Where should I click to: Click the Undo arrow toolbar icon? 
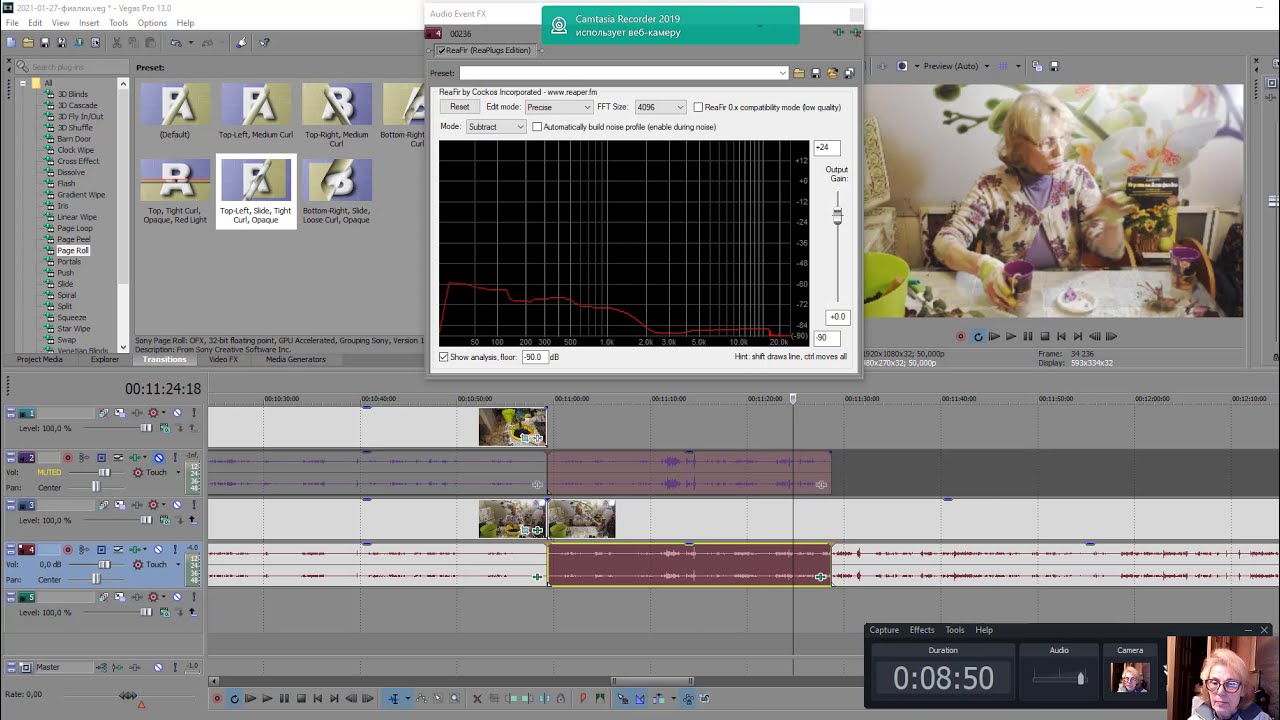(x=176, y=43)
